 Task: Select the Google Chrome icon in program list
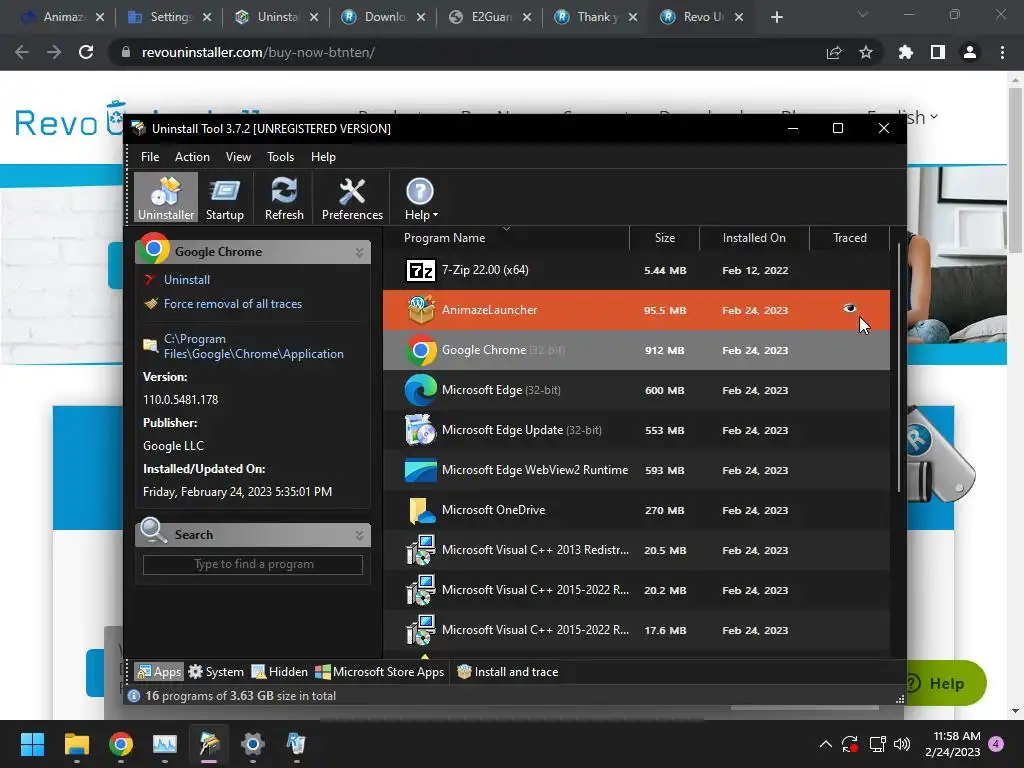point(421,350)
